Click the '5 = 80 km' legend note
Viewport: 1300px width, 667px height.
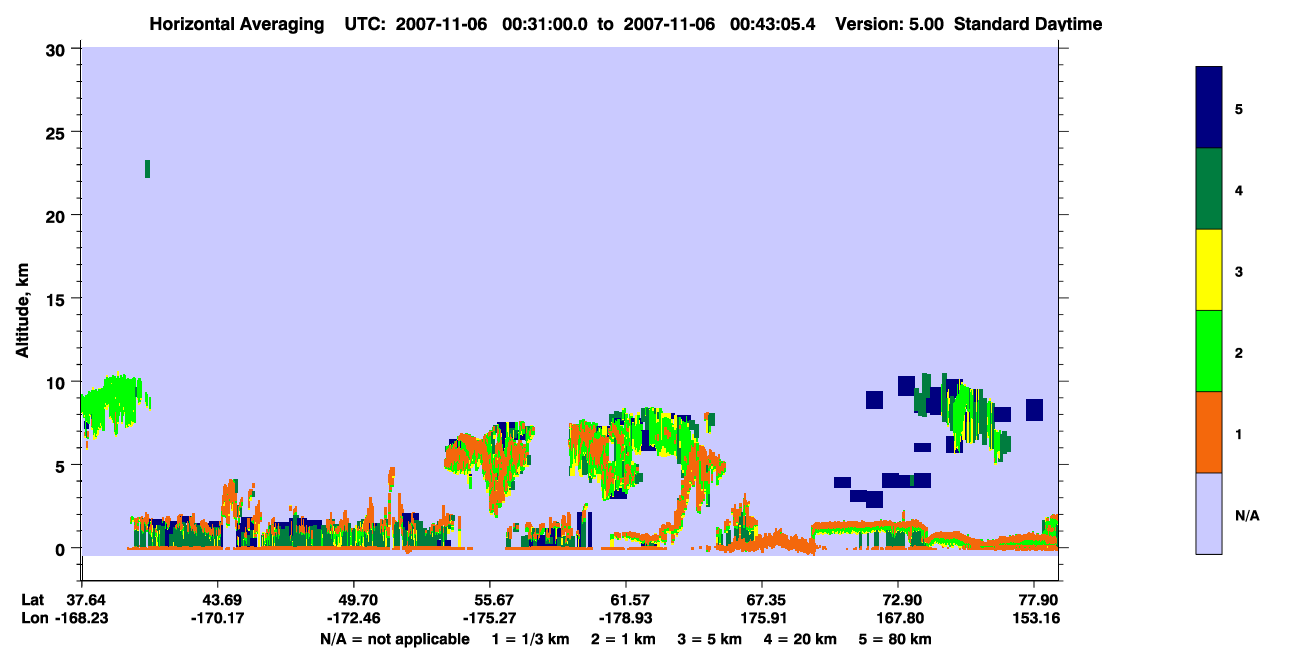pos(894,639)
